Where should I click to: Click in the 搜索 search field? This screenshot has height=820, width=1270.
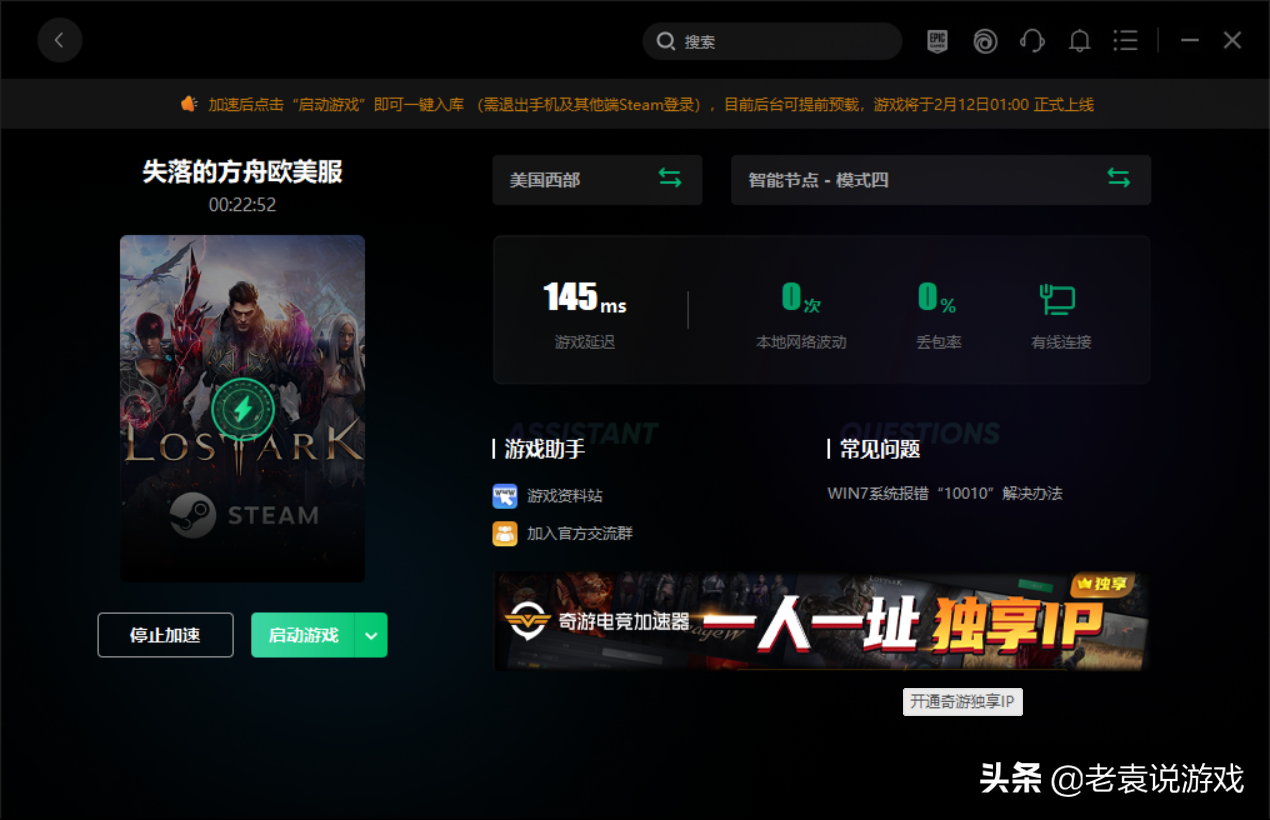click(x=780, y=42)
